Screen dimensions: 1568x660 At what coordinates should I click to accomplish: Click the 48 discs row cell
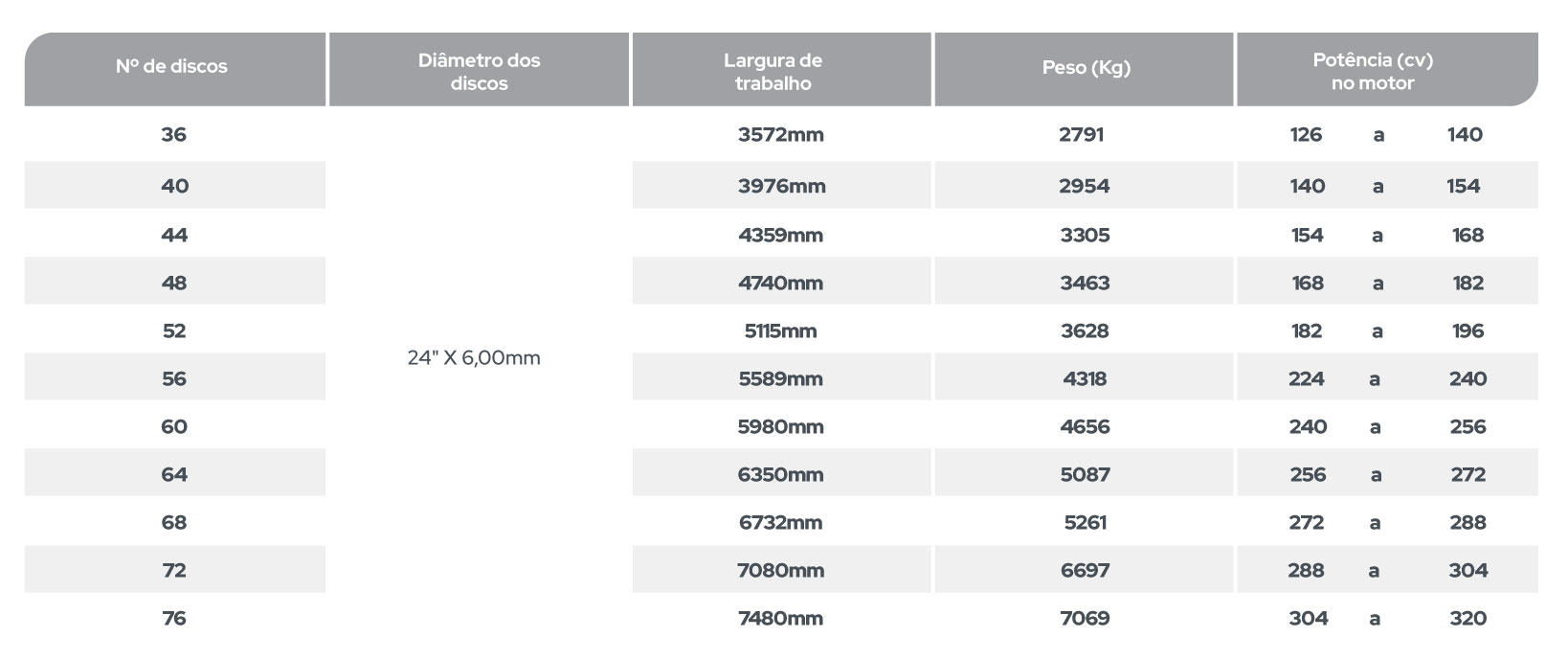pos(174,282)
